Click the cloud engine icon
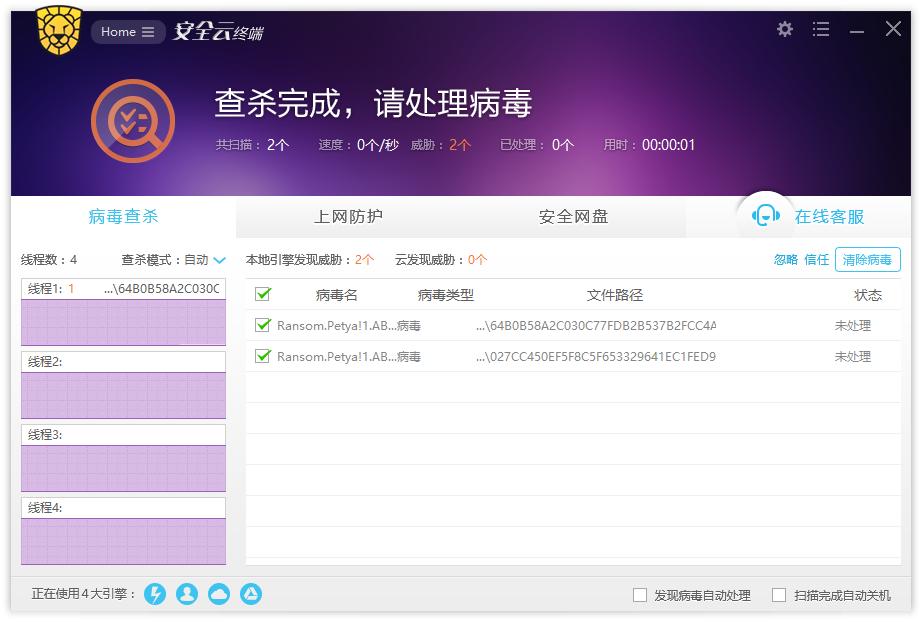 tap(219, 594)
